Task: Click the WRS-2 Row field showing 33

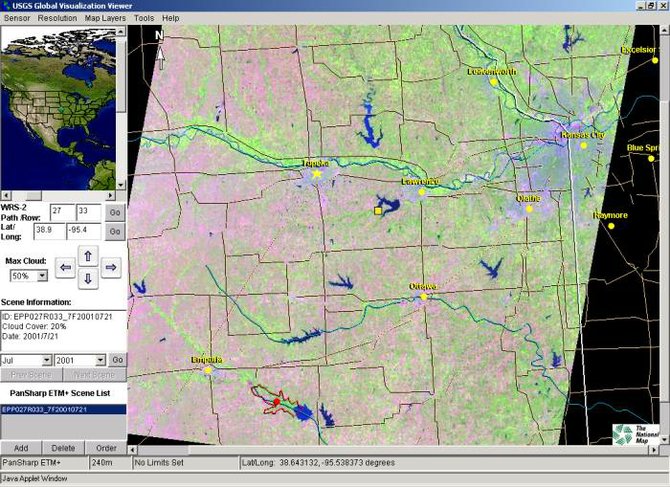Action: [x=88, y=212]
